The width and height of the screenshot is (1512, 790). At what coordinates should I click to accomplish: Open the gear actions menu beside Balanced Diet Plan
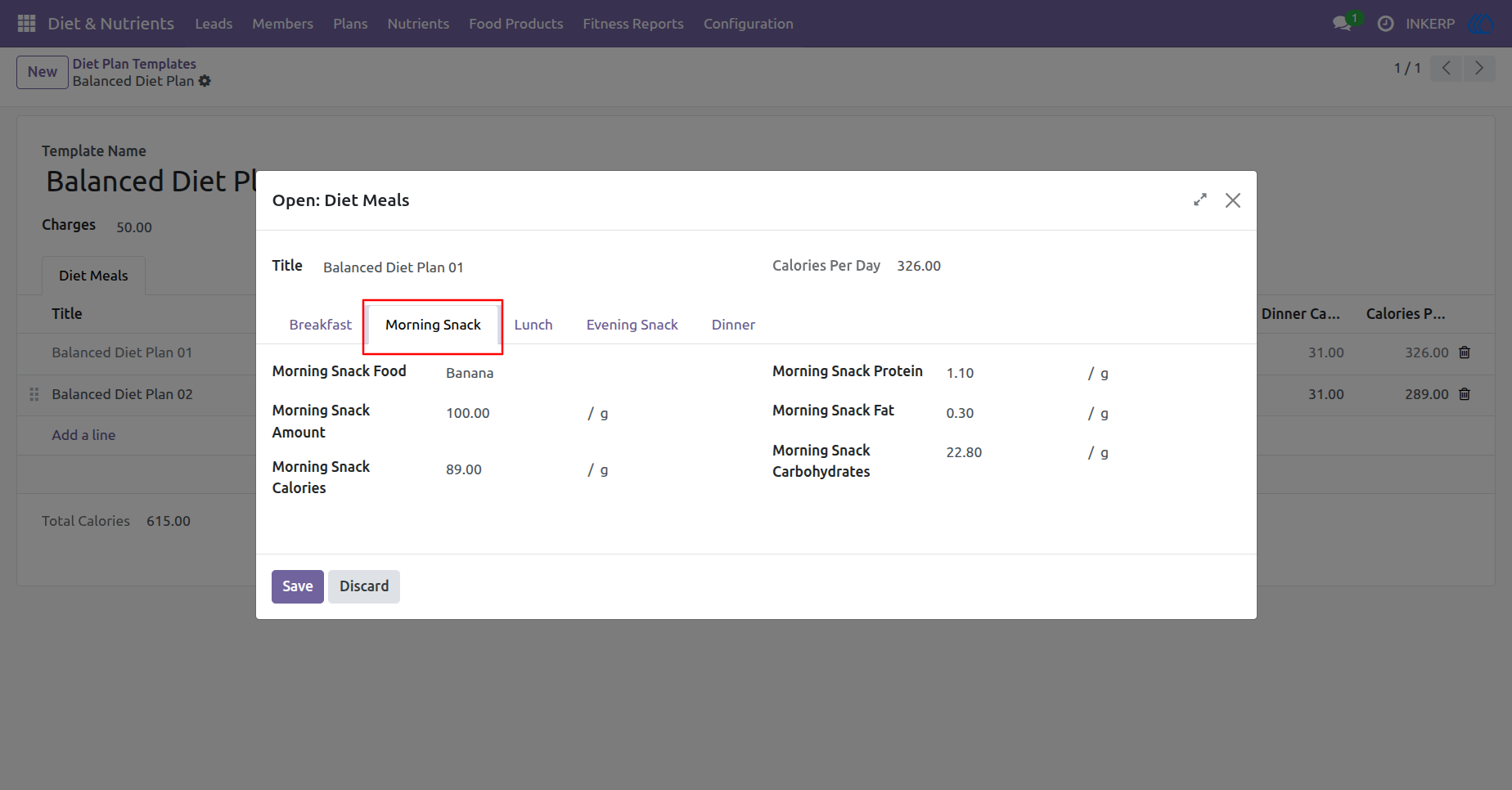[205, 81]
